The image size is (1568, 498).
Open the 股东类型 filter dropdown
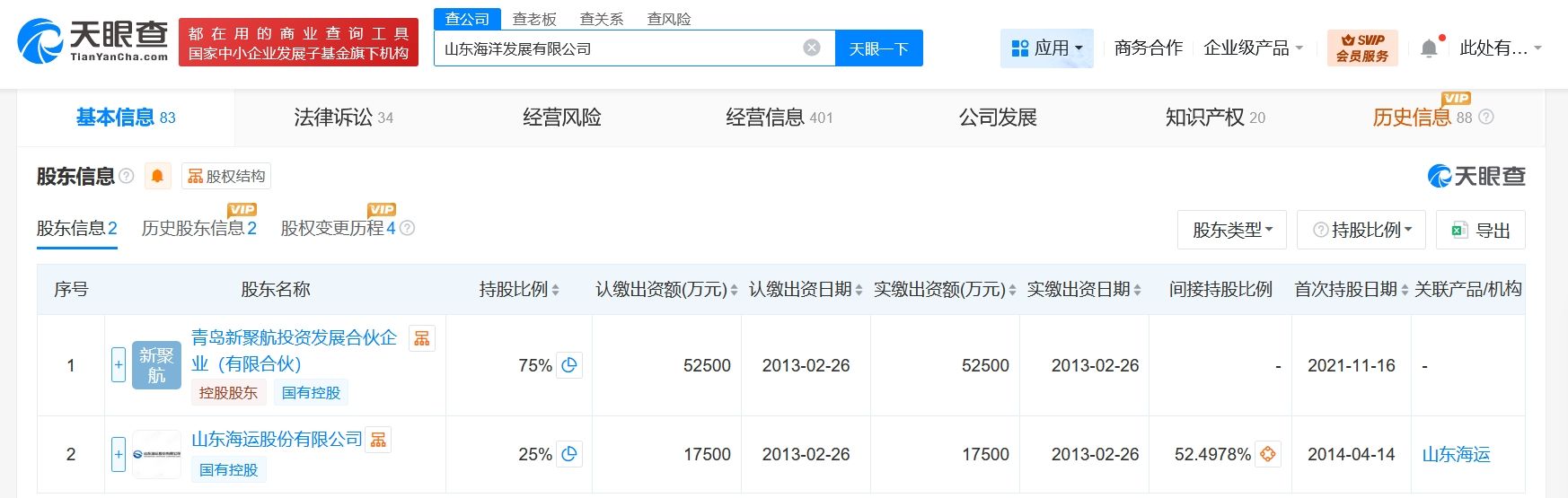(1232, 230)
